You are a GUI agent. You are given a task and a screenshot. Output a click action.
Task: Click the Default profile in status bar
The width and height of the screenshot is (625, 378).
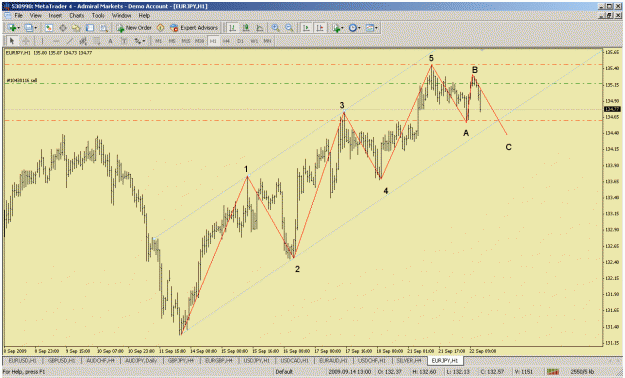coord(284,372)
